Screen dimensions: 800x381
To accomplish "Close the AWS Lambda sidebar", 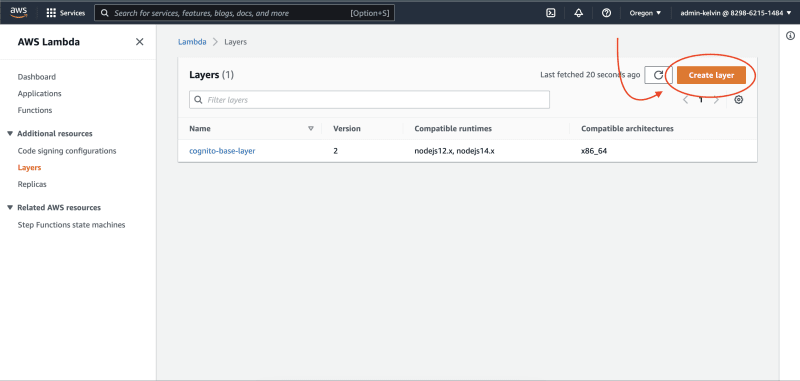I will [x=139, y=42].
